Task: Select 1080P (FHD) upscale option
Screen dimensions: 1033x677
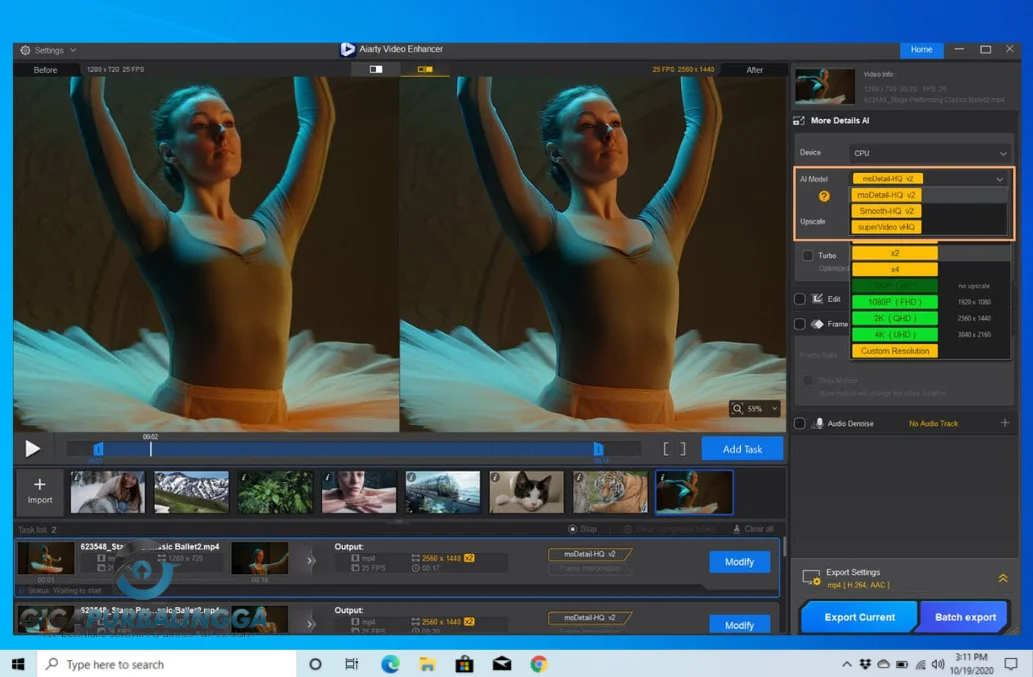Action: click(x=895, y=302)
